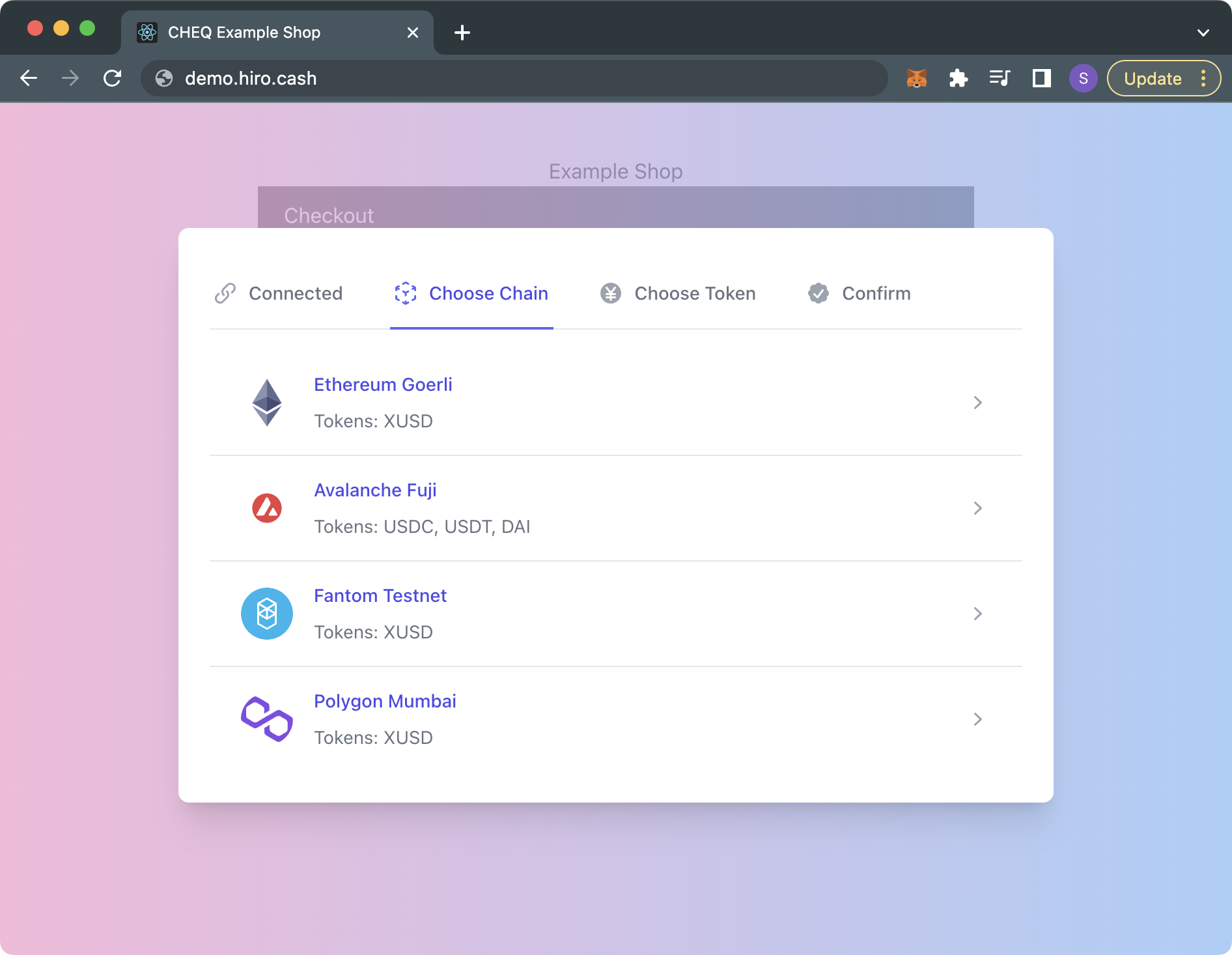
Task: Click the MetaMask fox extension icon
Action: coord(916,79)
